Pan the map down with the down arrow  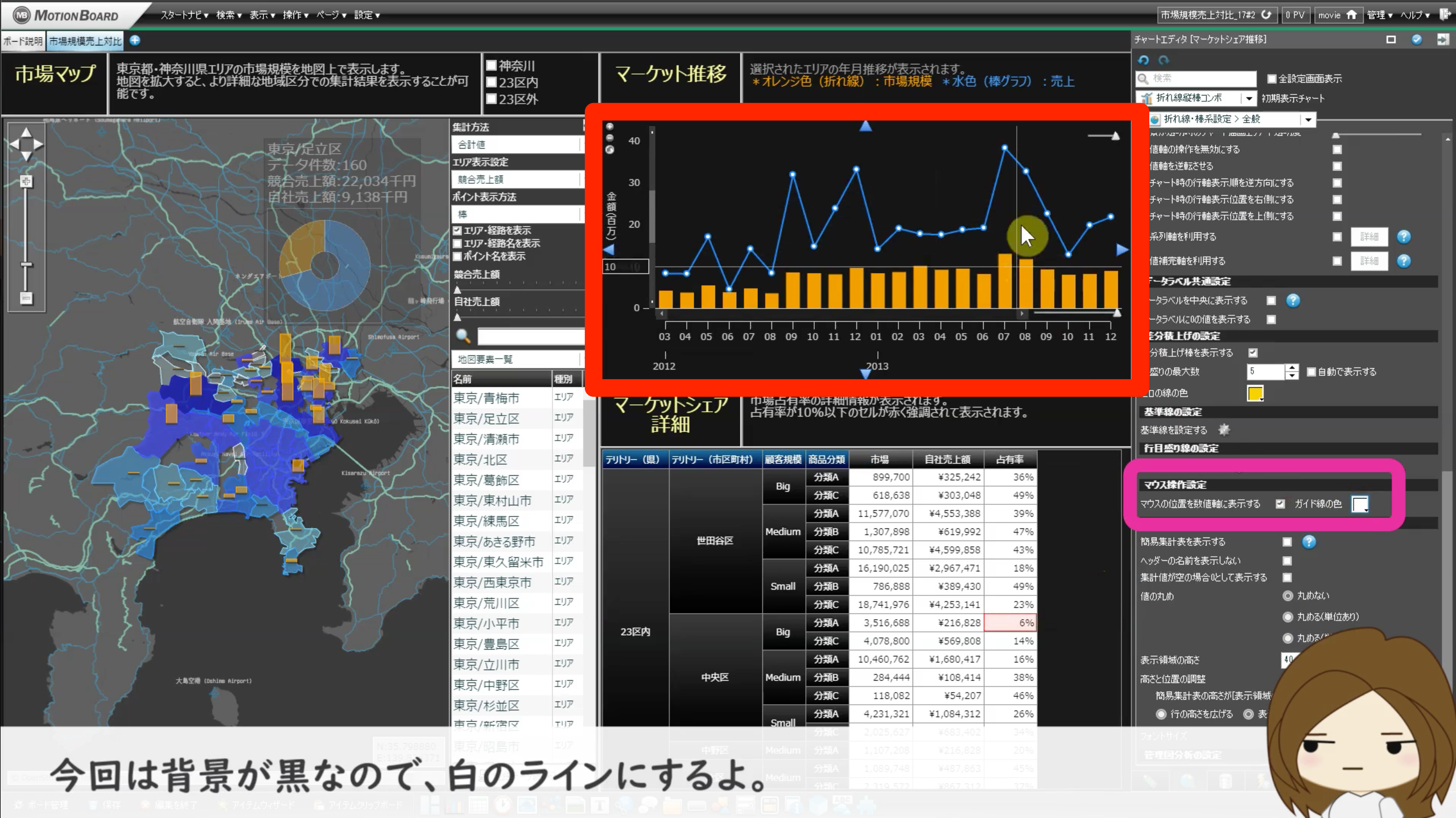(x=26, y=156)
